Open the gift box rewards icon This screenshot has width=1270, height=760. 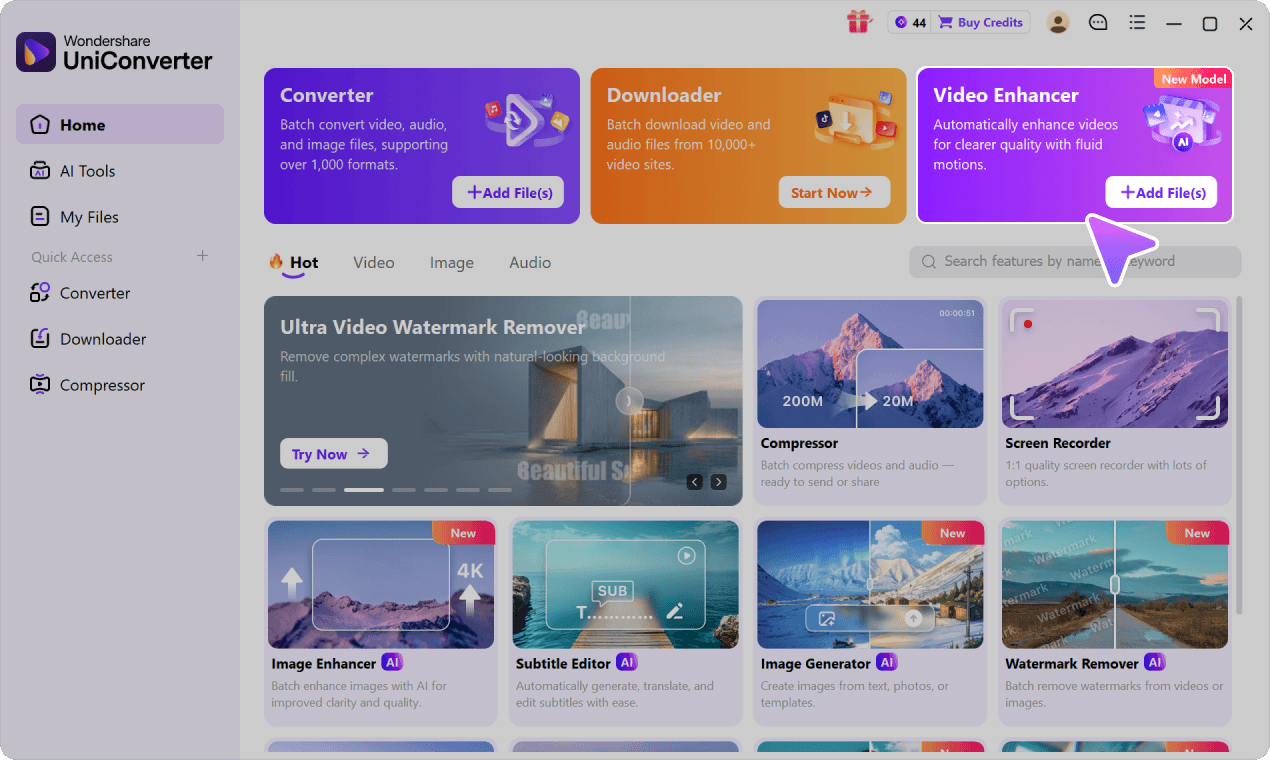pos(859,22)
